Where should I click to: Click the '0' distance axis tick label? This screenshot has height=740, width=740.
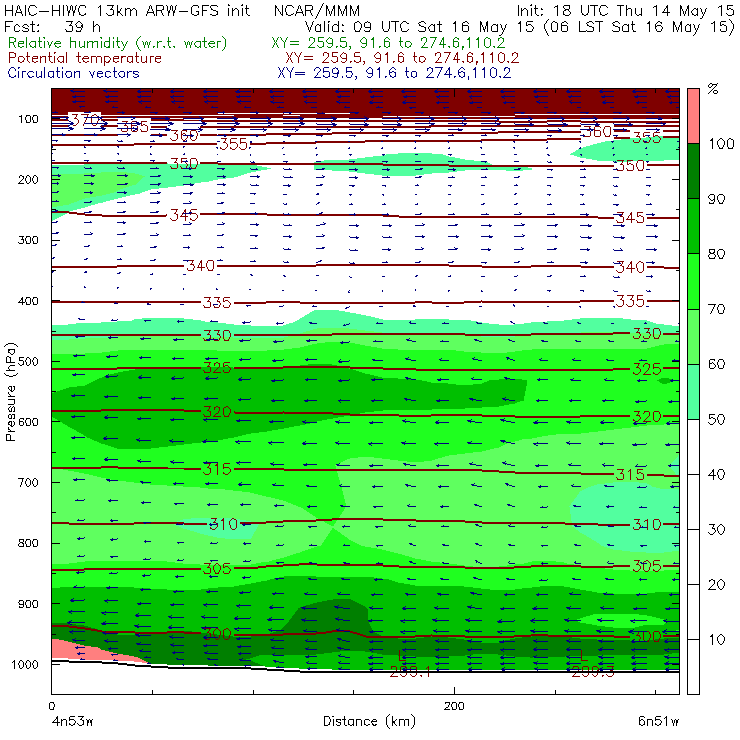coord(51,706)
